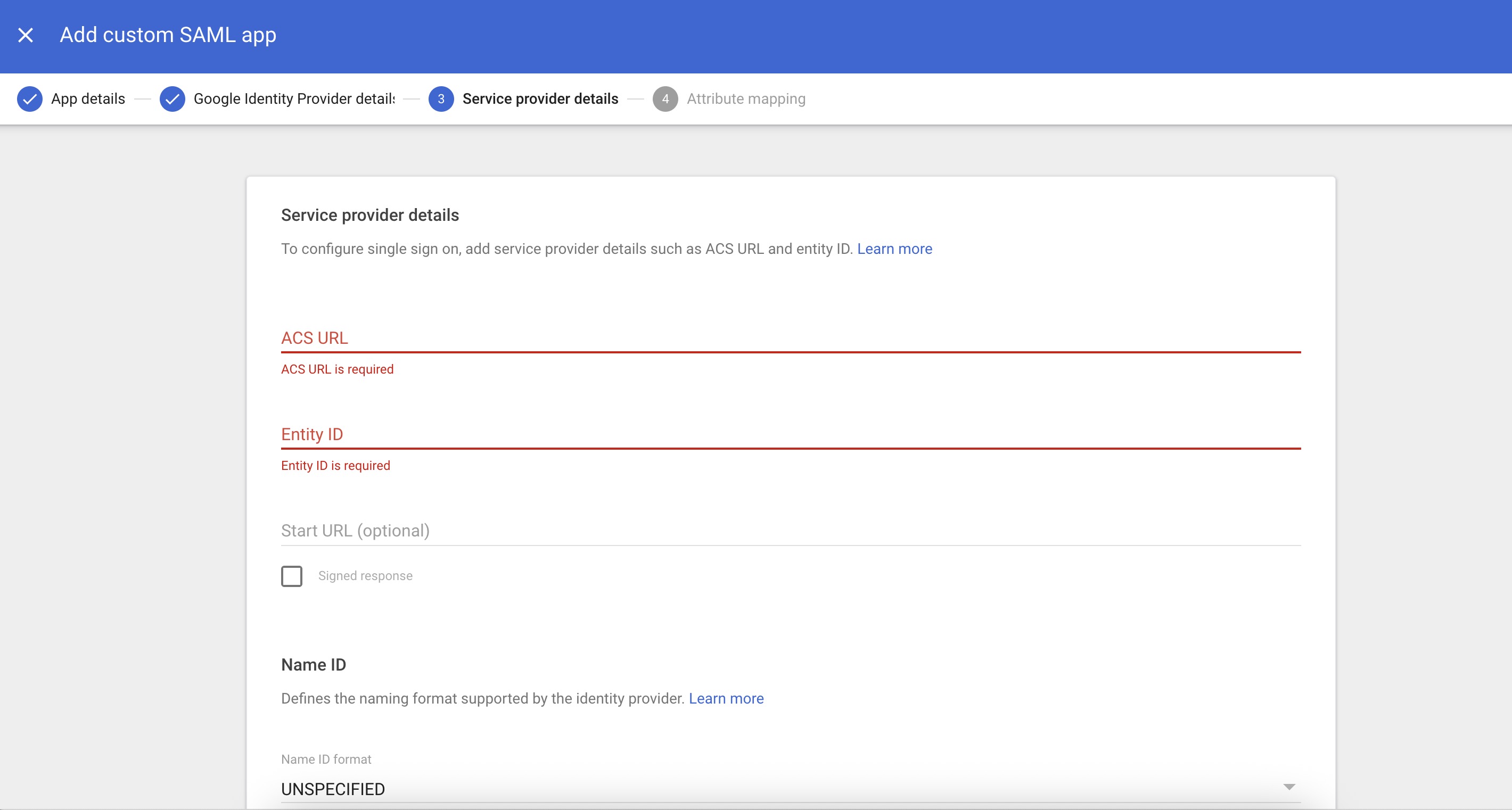Close the Add custom SAML app dialog
This screenshot has height=810, width=1512.
pos(25,35)
